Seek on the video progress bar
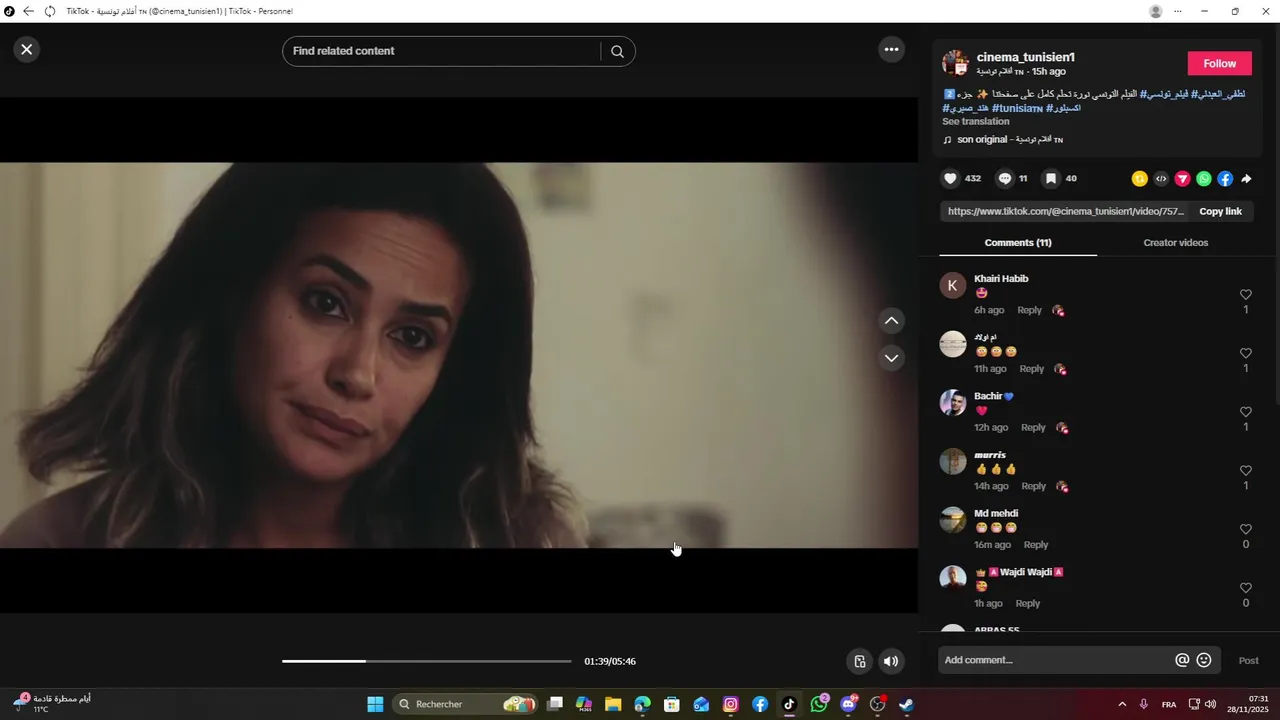The image size is (1280, 720). tap(427, 661)
